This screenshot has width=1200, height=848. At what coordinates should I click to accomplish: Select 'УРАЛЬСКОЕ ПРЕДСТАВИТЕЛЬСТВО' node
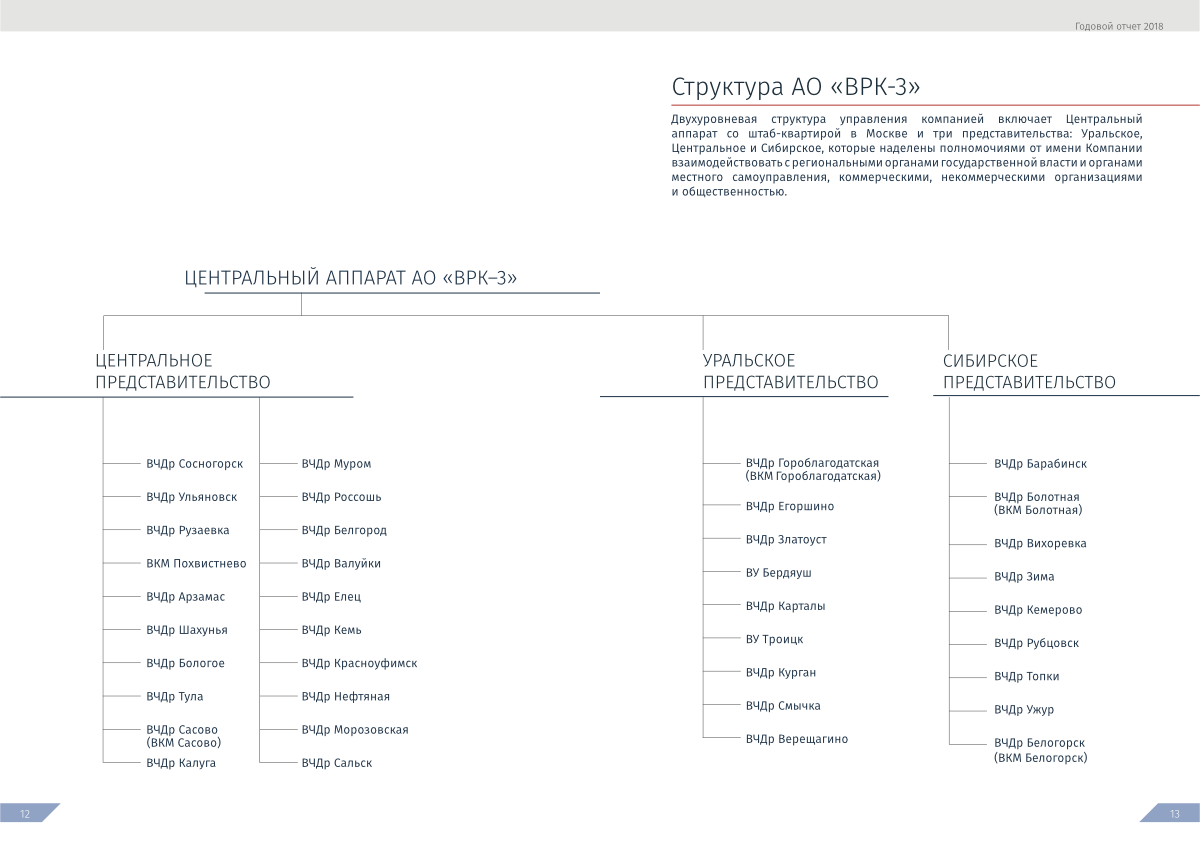pyautogui.click(x=790, y=372)
